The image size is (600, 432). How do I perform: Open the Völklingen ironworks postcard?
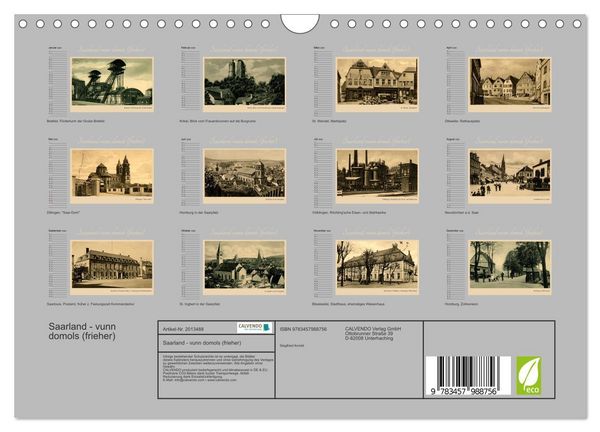[377, 176]
